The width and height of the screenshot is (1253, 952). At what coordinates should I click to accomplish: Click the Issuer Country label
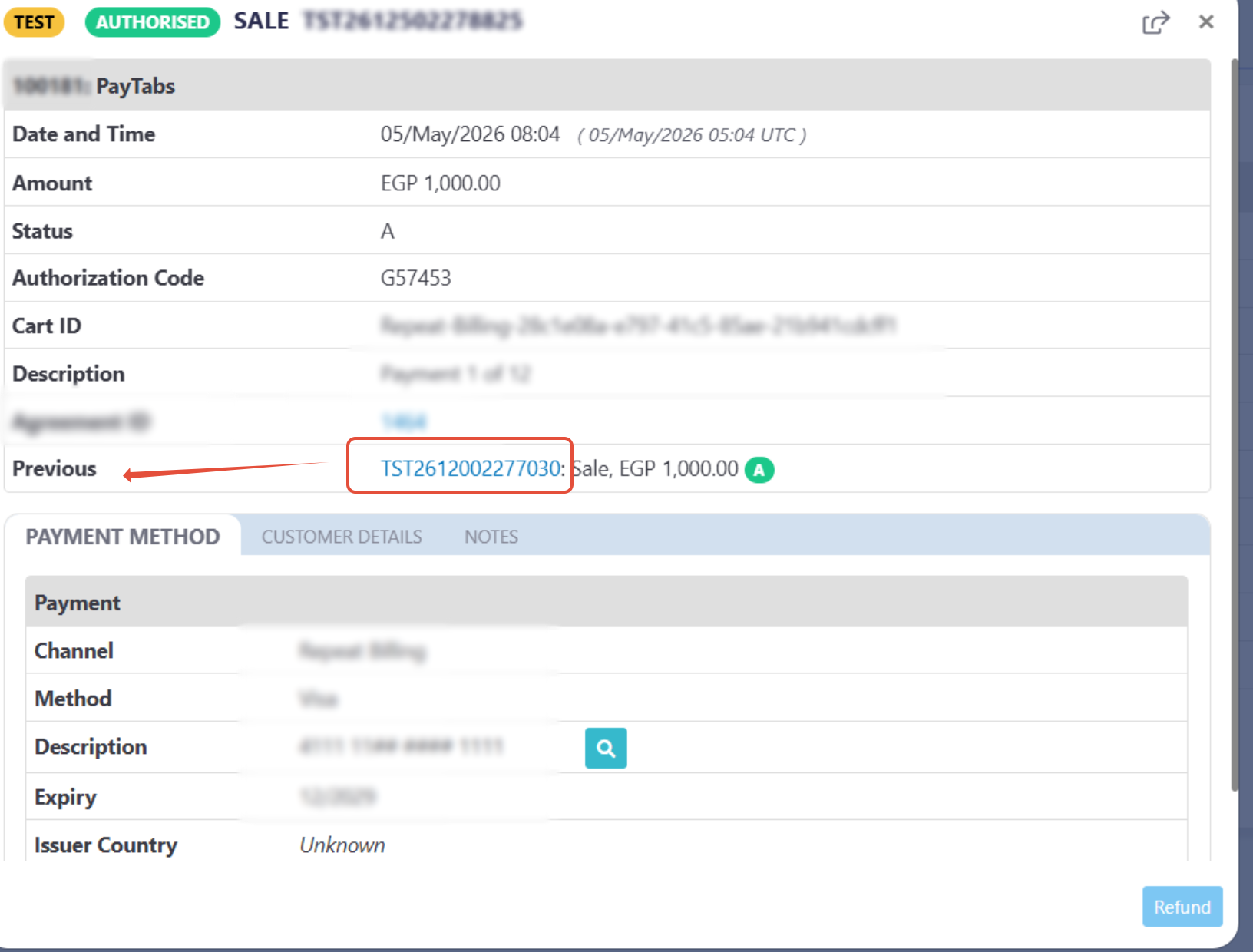[106, 845]
